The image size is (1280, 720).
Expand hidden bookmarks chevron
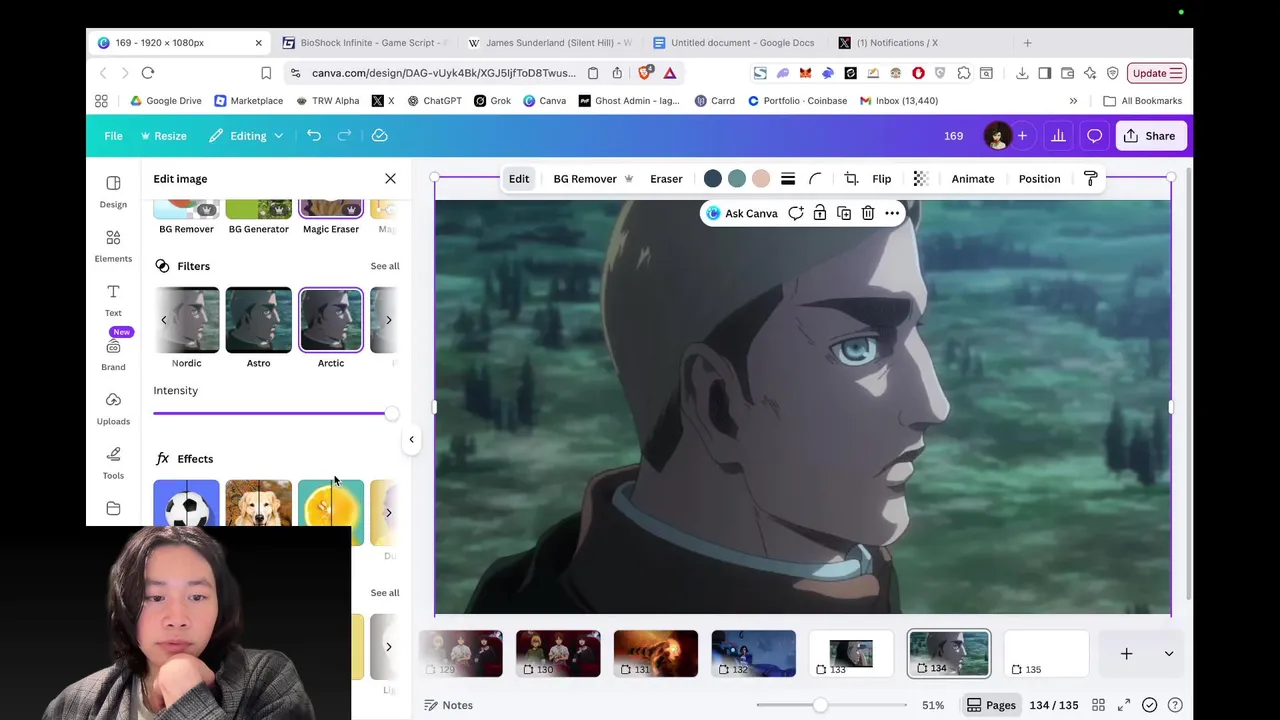1073,101
